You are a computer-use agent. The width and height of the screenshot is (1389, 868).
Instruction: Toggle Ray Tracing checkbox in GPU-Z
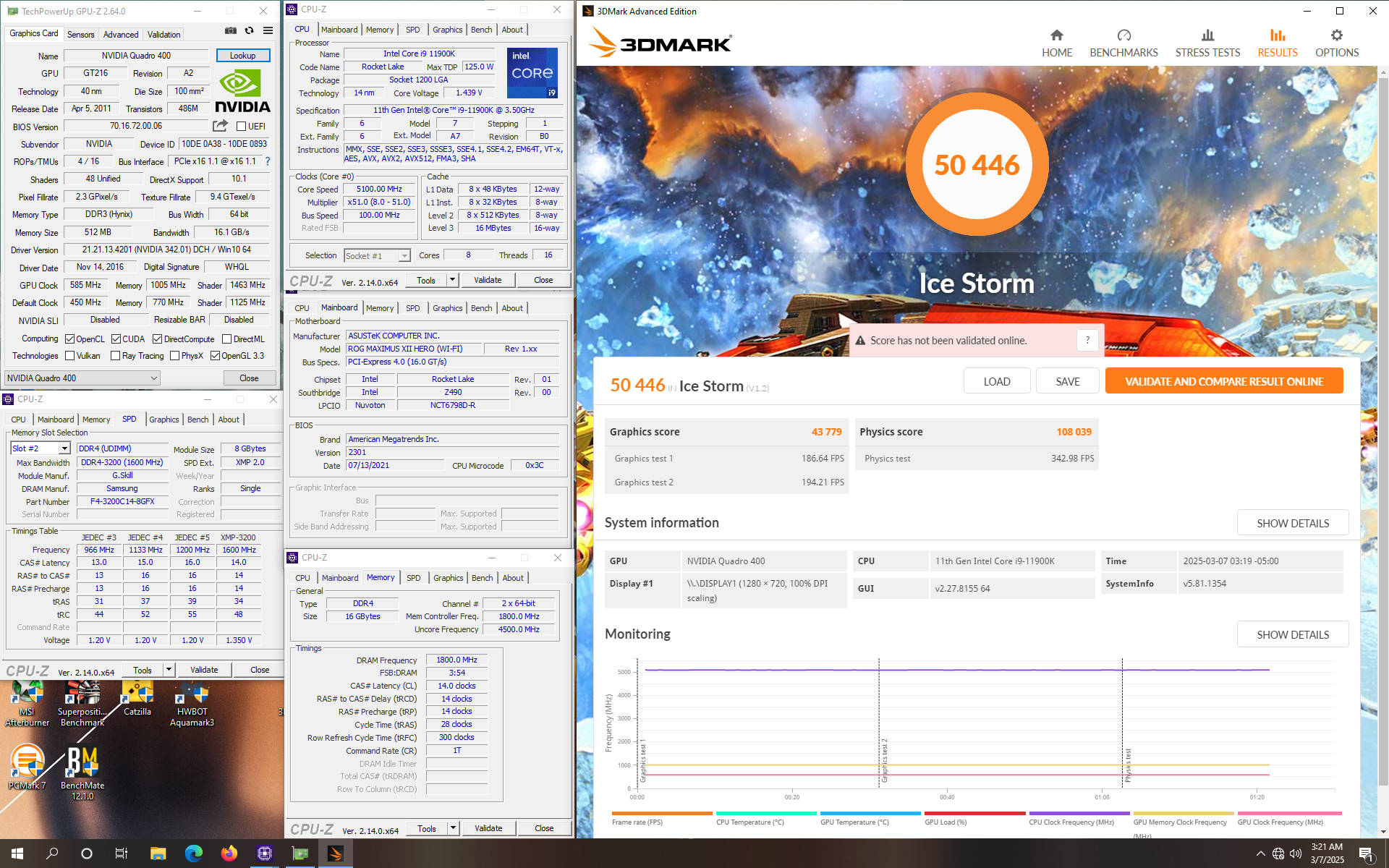[115, 355]
